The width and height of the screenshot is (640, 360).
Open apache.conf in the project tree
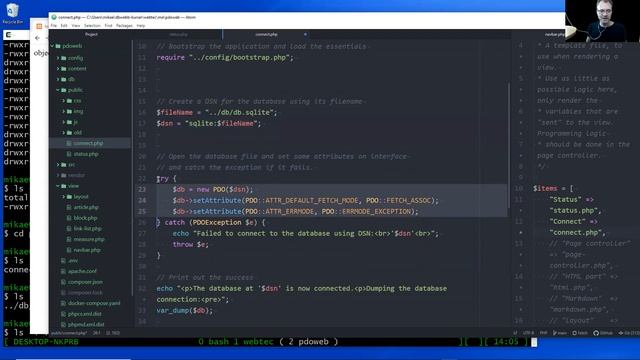coord(82,271)
